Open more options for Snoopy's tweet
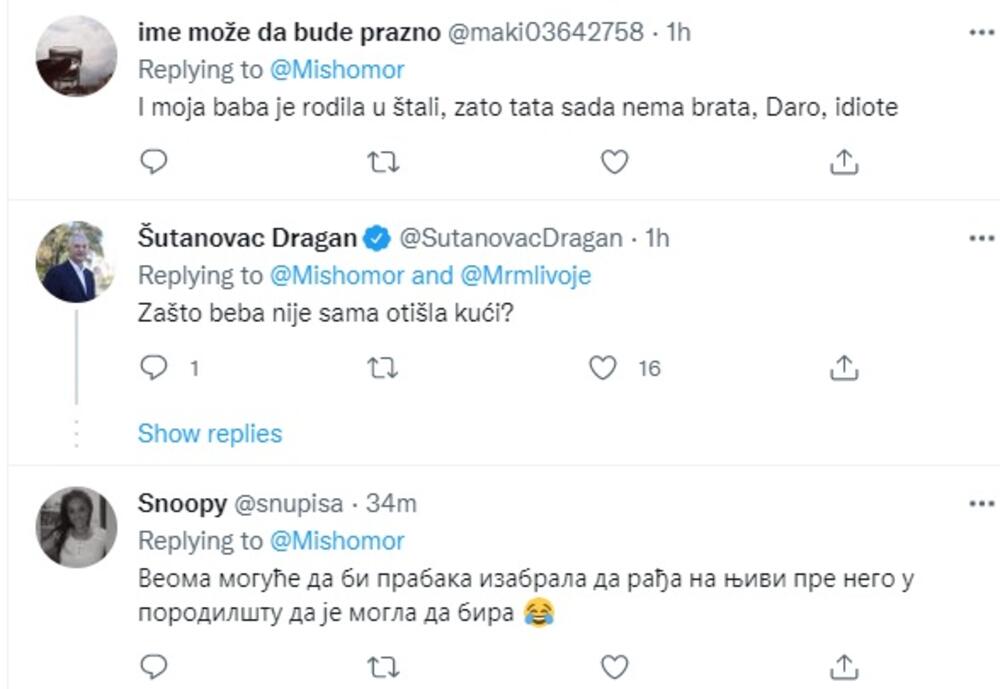 coord(982,505)
